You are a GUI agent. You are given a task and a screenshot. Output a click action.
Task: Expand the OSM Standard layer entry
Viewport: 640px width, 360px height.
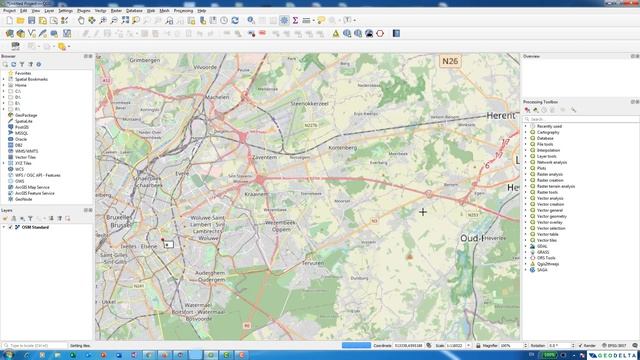tap(4, 227)
